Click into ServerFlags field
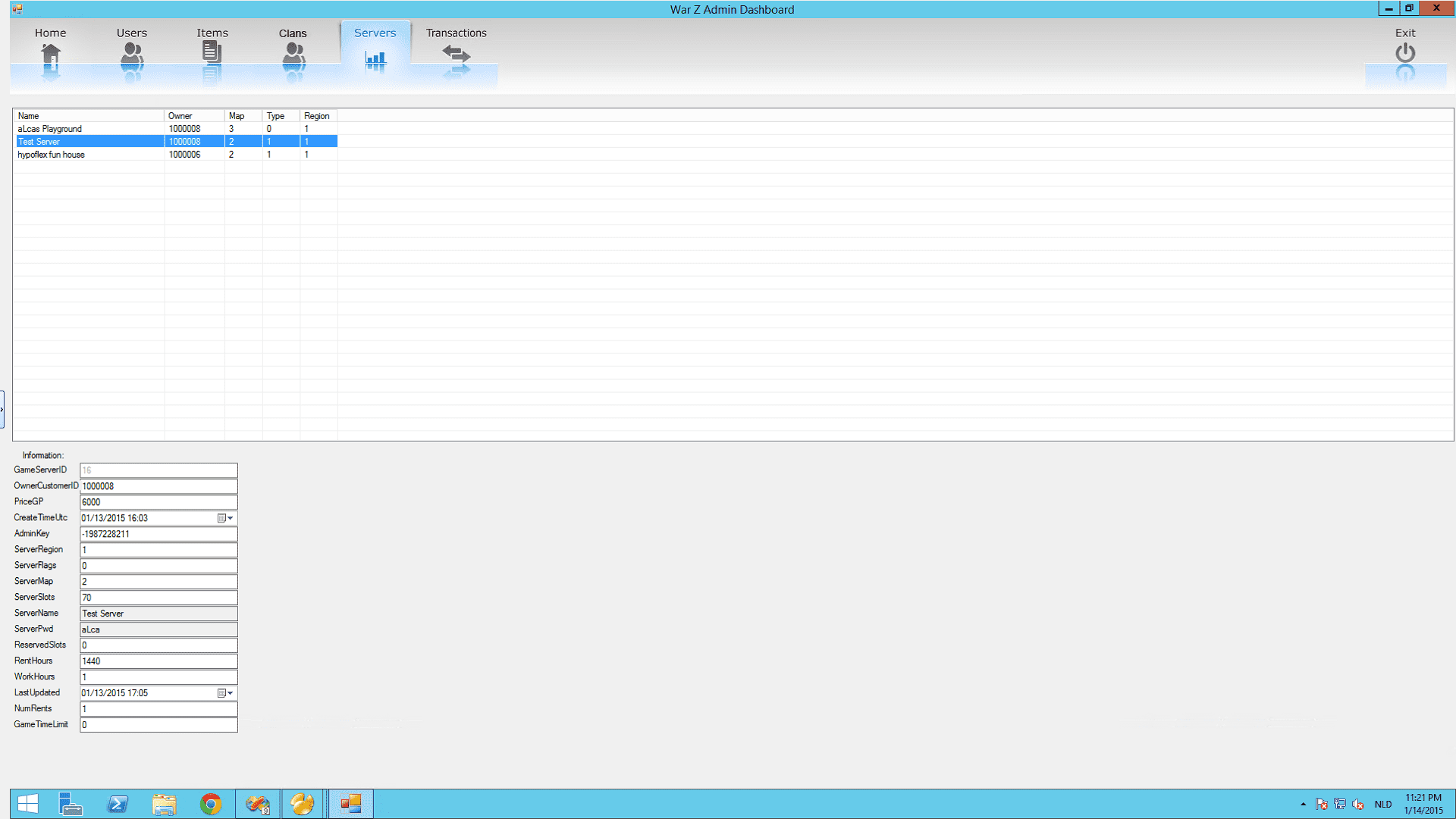 pyautogui.click(x=158, y=566)
